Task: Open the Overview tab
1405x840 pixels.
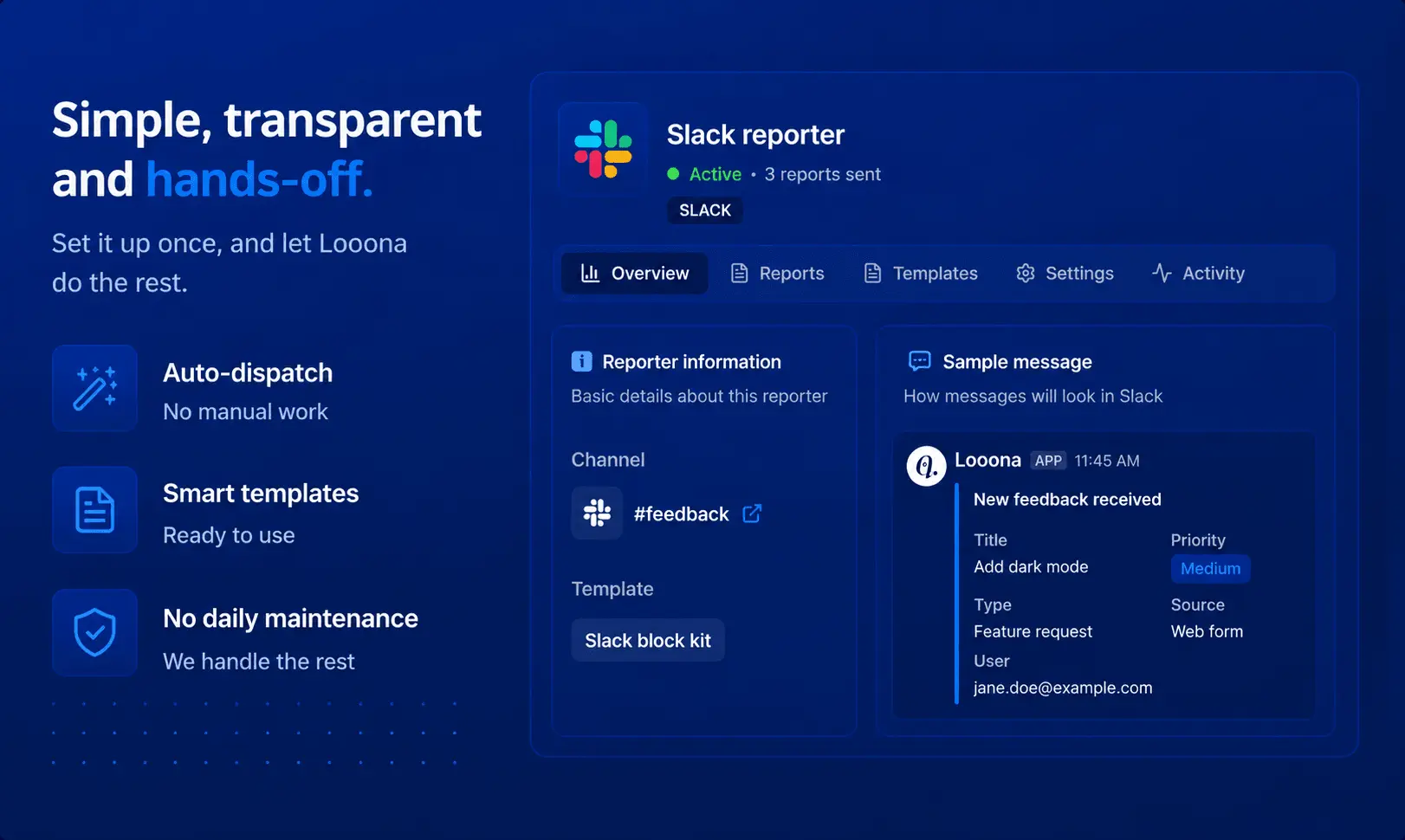Action: click(635, 274)
